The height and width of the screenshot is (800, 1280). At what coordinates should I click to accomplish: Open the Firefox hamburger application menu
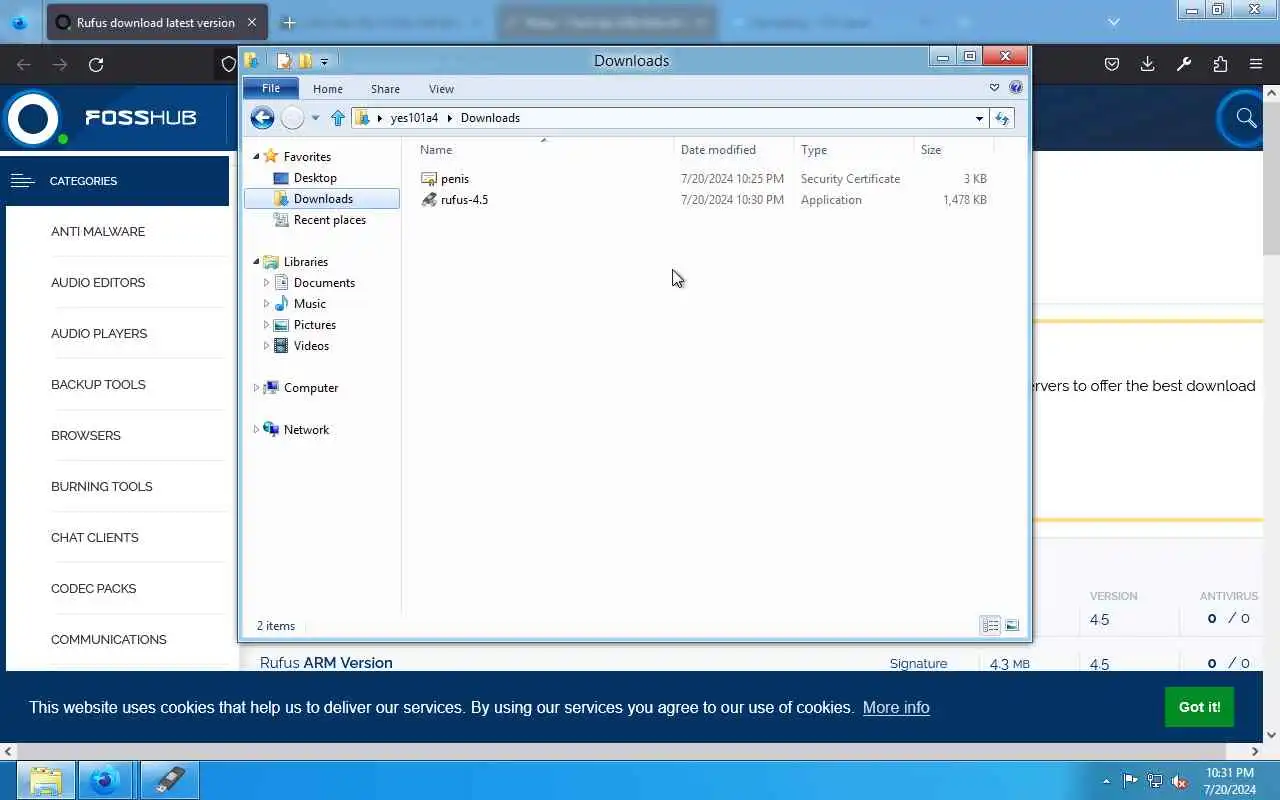(x=1256, y=64)
